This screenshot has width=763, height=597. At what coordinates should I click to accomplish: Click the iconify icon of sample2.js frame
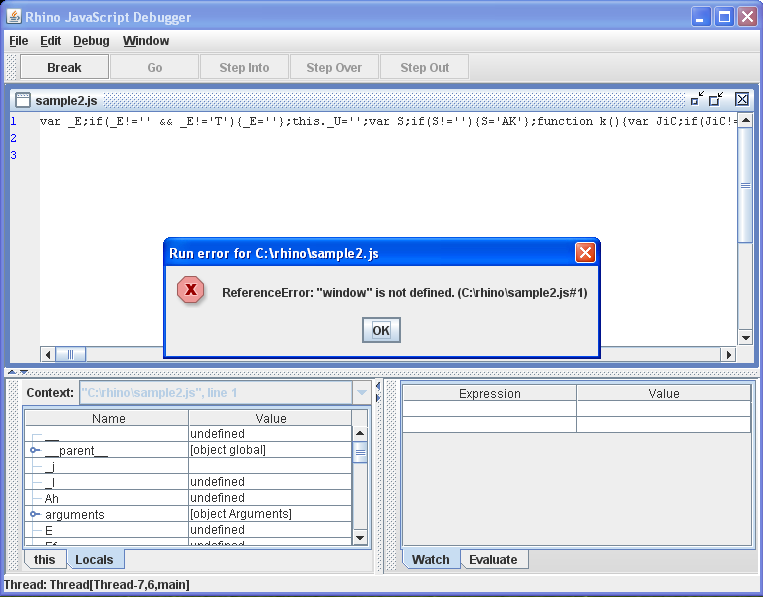(x=697, y=99)
